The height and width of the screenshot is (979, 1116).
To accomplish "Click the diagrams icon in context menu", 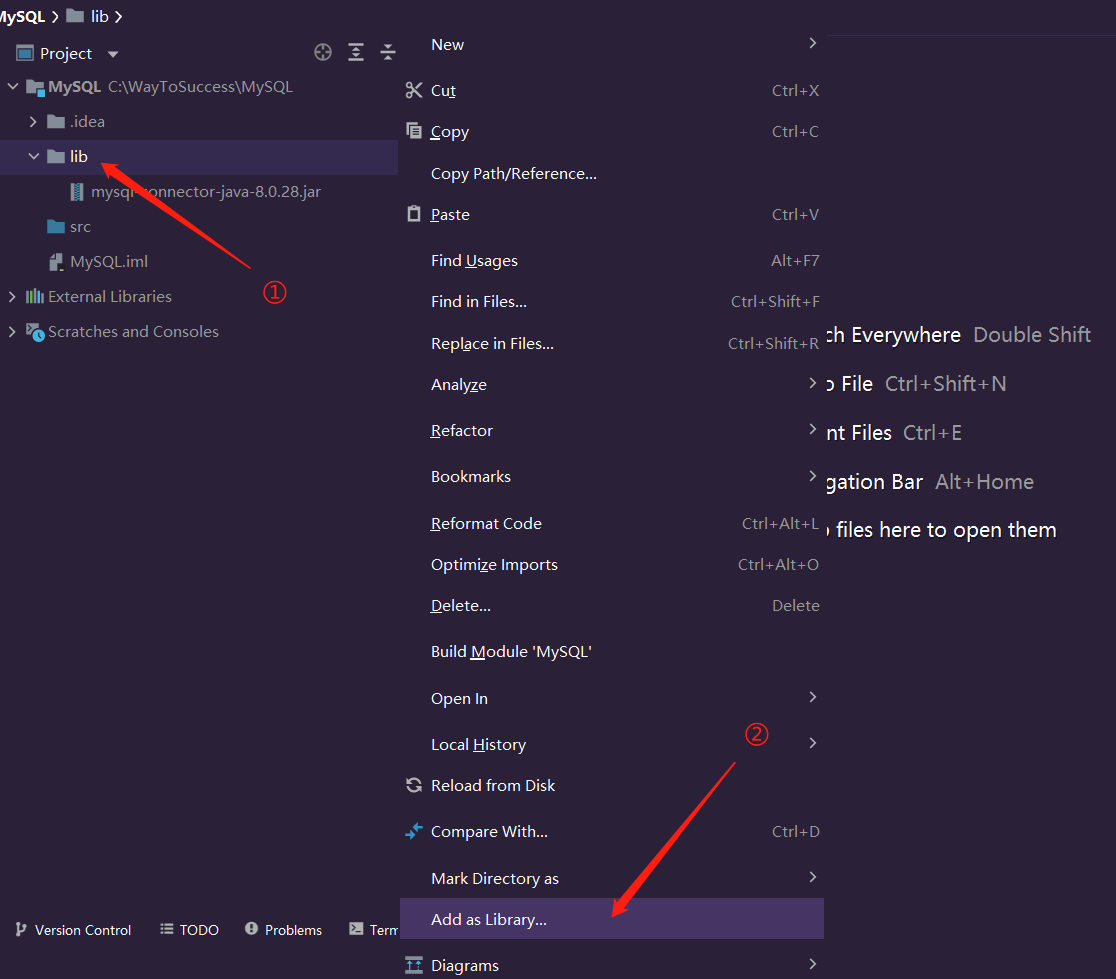I will click(x=414, y=965).
